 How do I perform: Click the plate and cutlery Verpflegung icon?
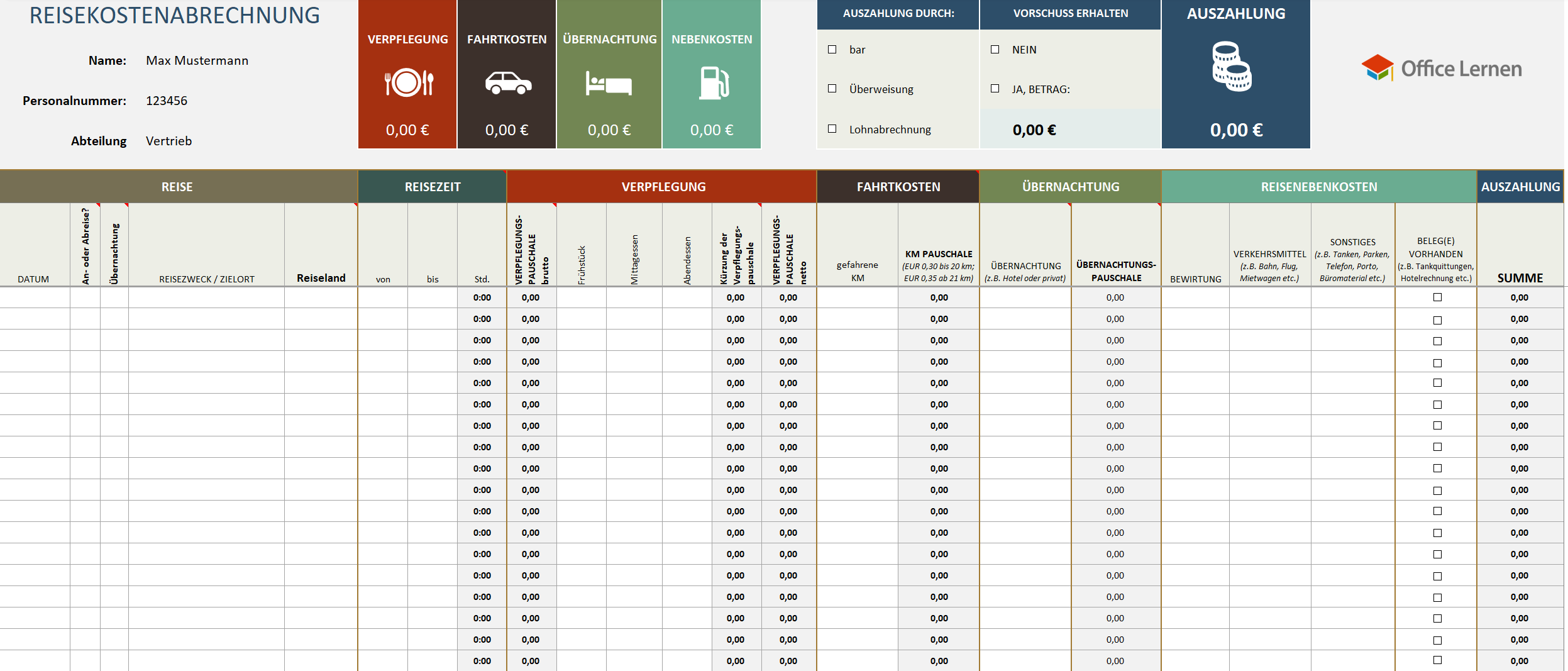pos(409,82)
